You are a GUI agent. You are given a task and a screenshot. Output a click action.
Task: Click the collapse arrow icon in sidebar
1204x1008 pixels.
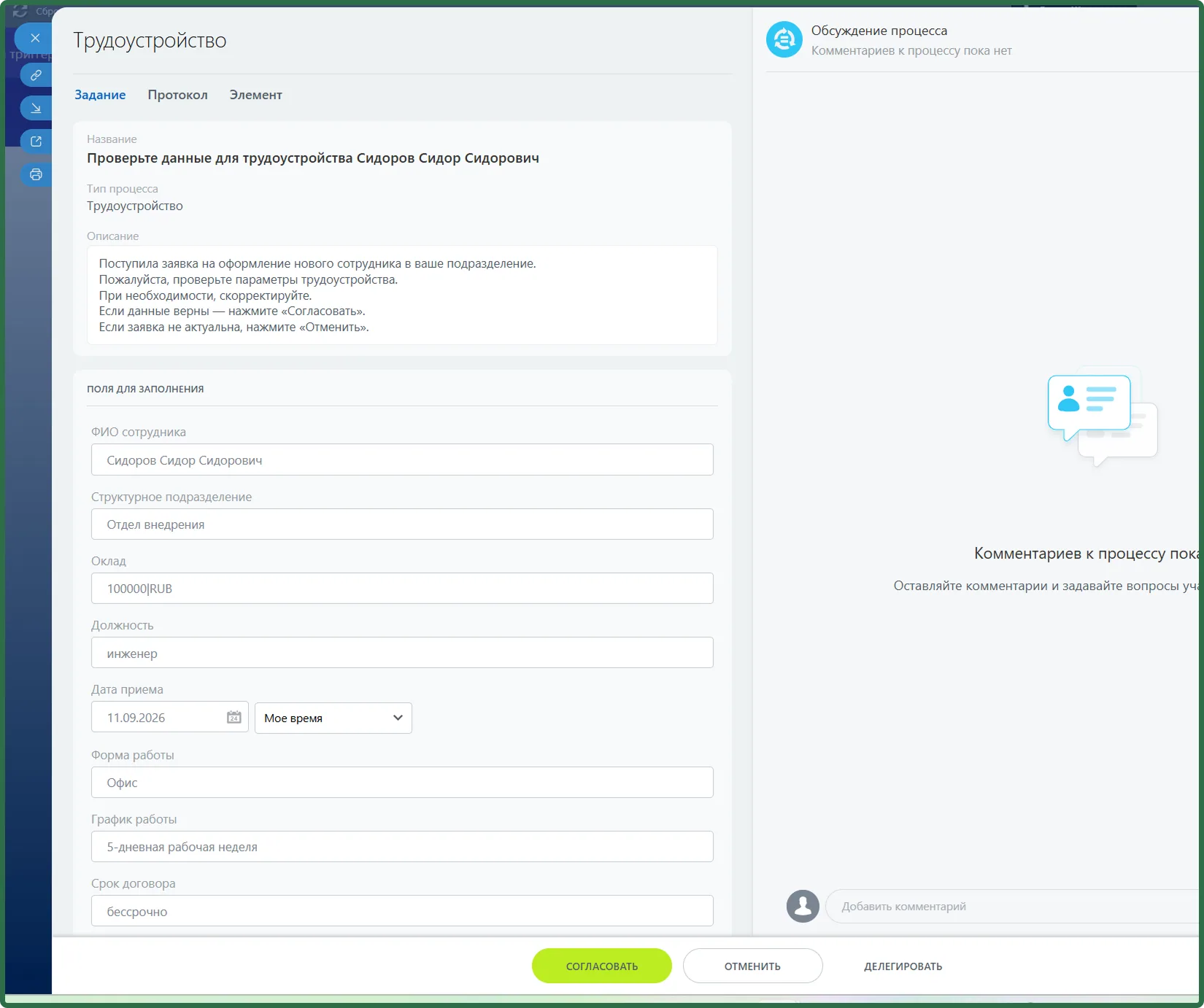click(36, 109)
